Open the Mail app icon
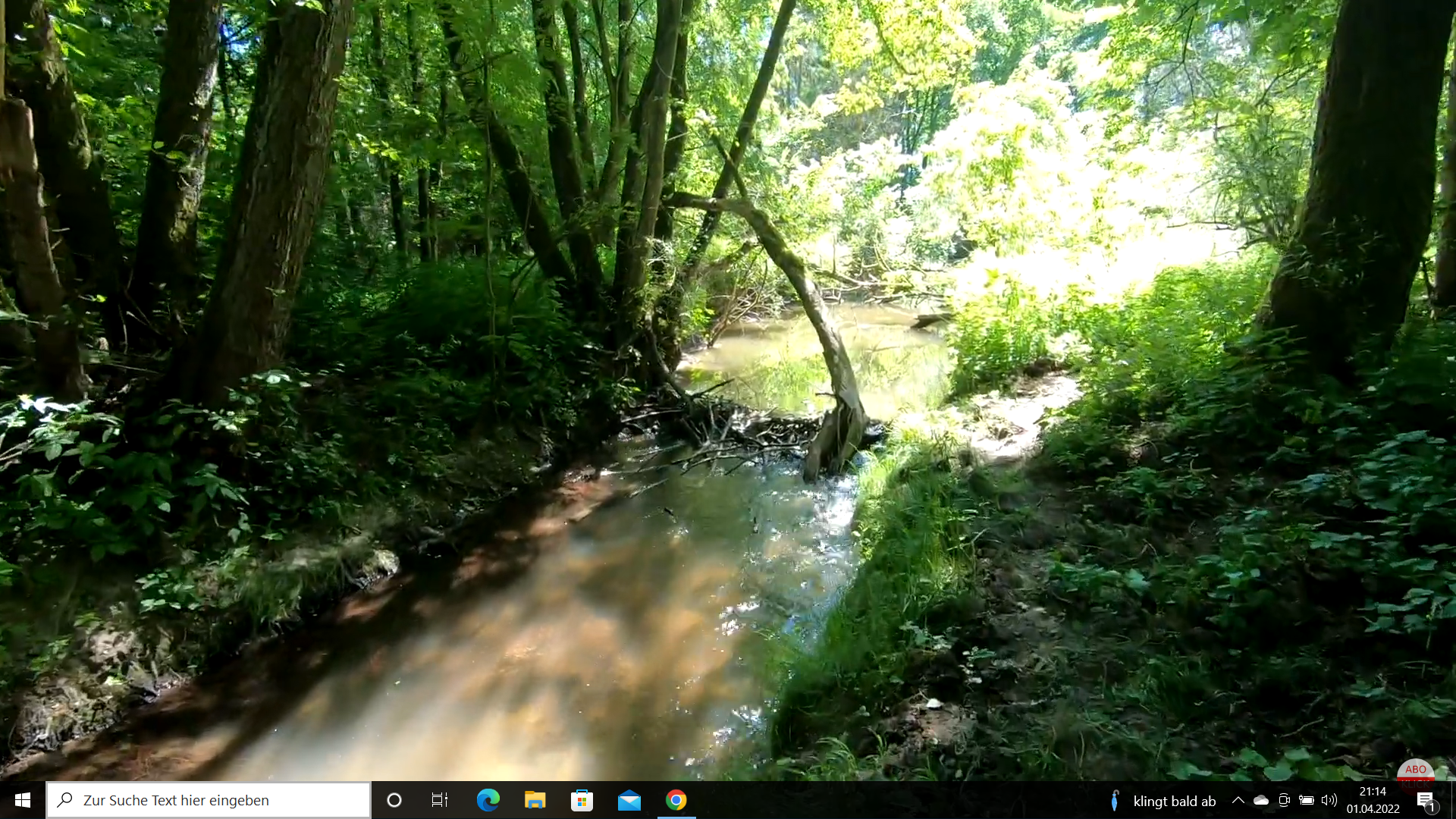1456x819 pixels. [x=629, y=800]
